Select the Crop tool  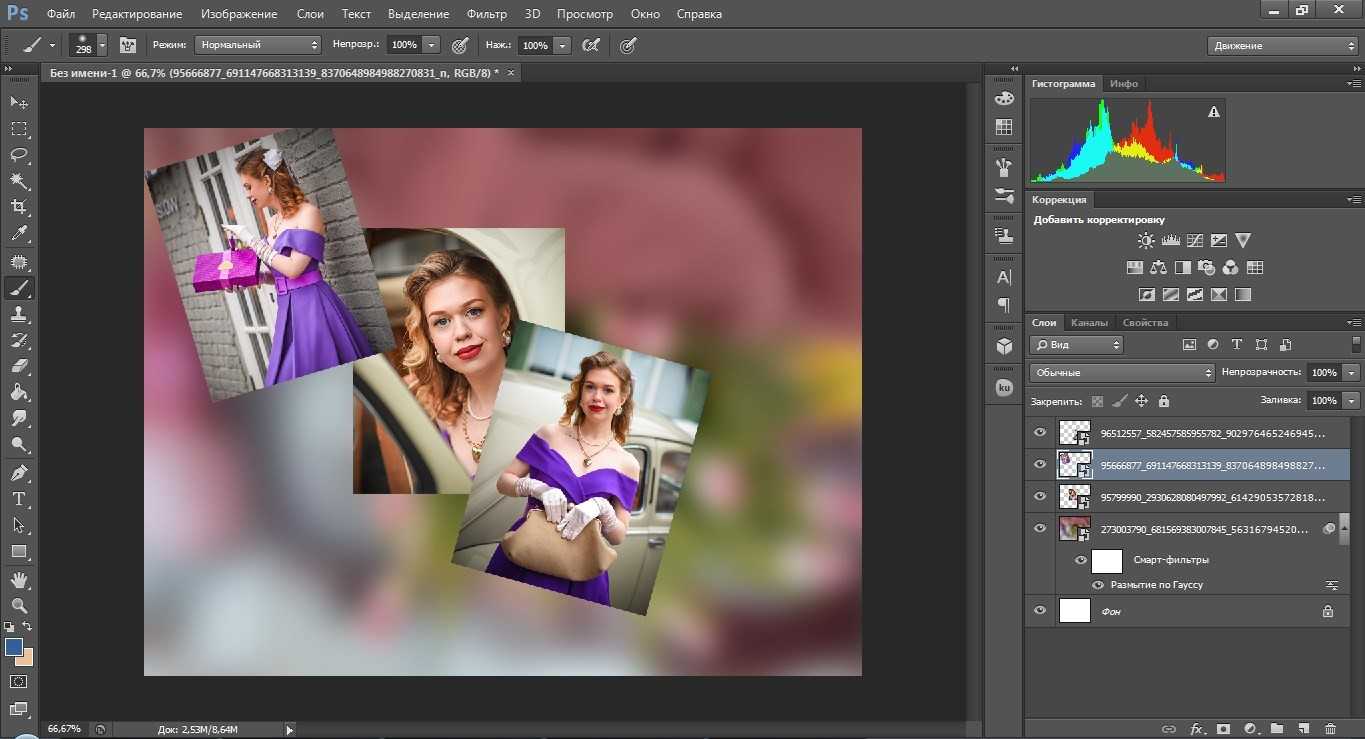(19, 207)
